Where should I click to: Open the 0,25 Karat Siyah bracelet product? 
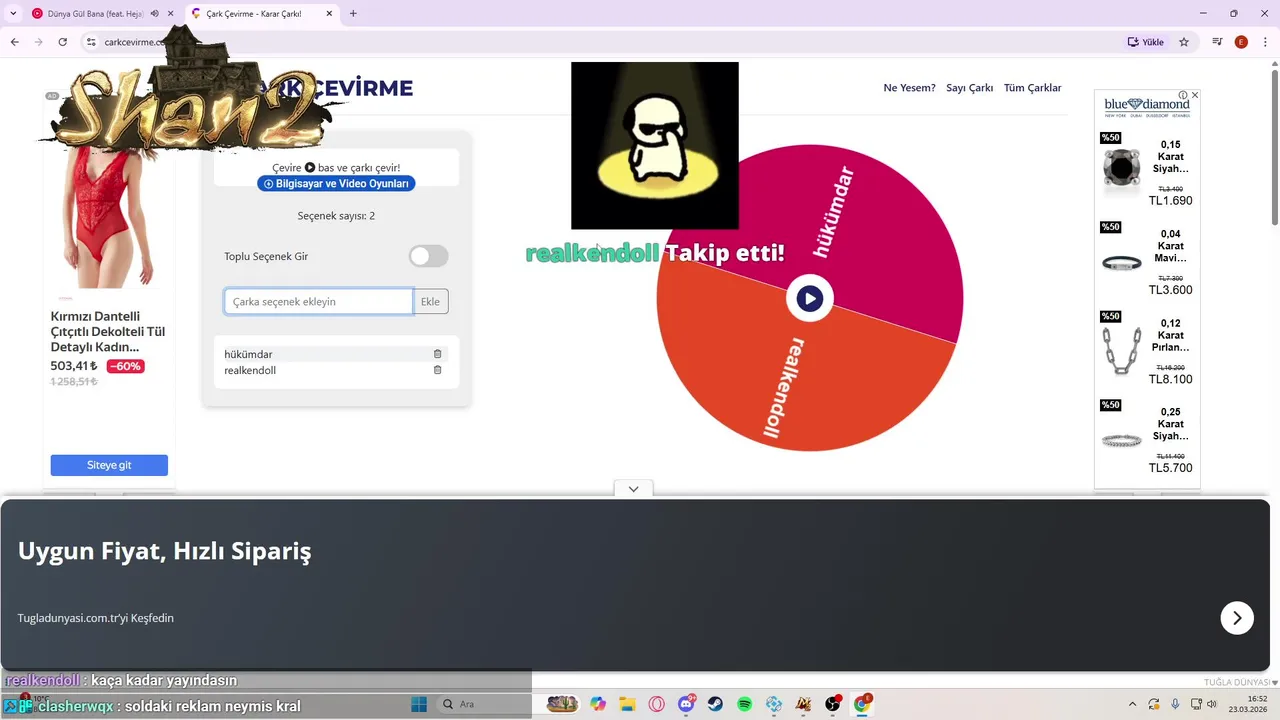1147,438
